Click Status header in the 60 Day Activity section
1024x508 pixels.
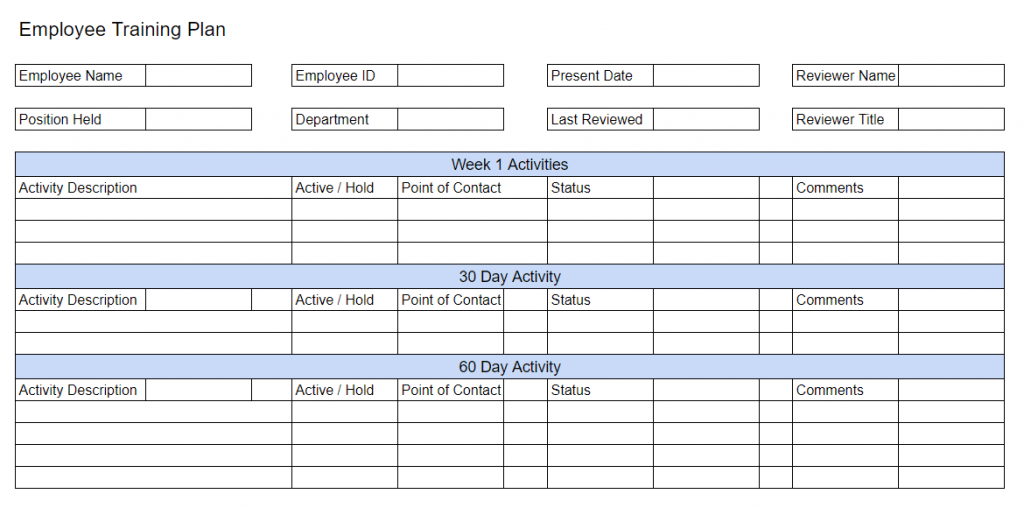tap(571, 390)
